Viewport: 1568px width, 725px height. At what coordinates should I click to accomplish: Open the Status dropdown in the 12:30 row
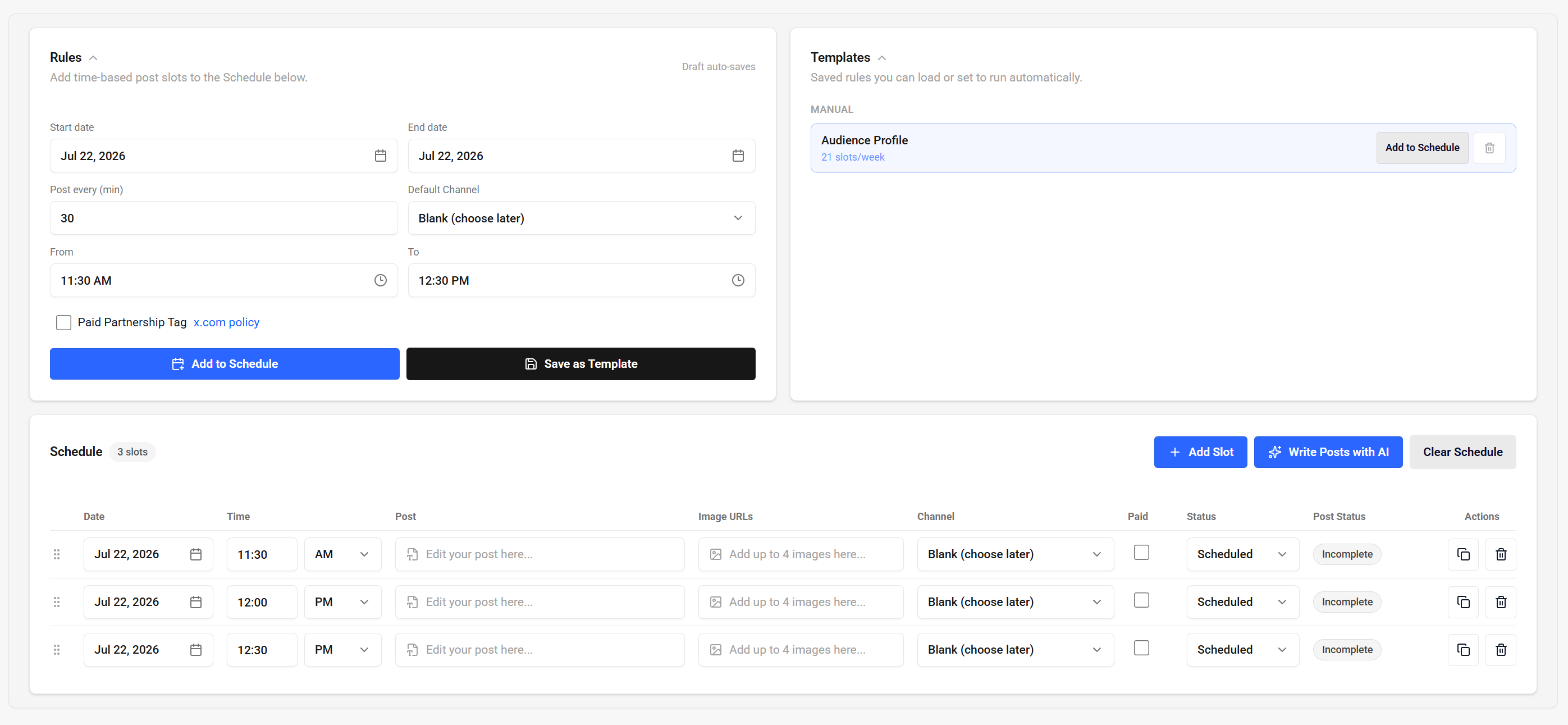1242,650
